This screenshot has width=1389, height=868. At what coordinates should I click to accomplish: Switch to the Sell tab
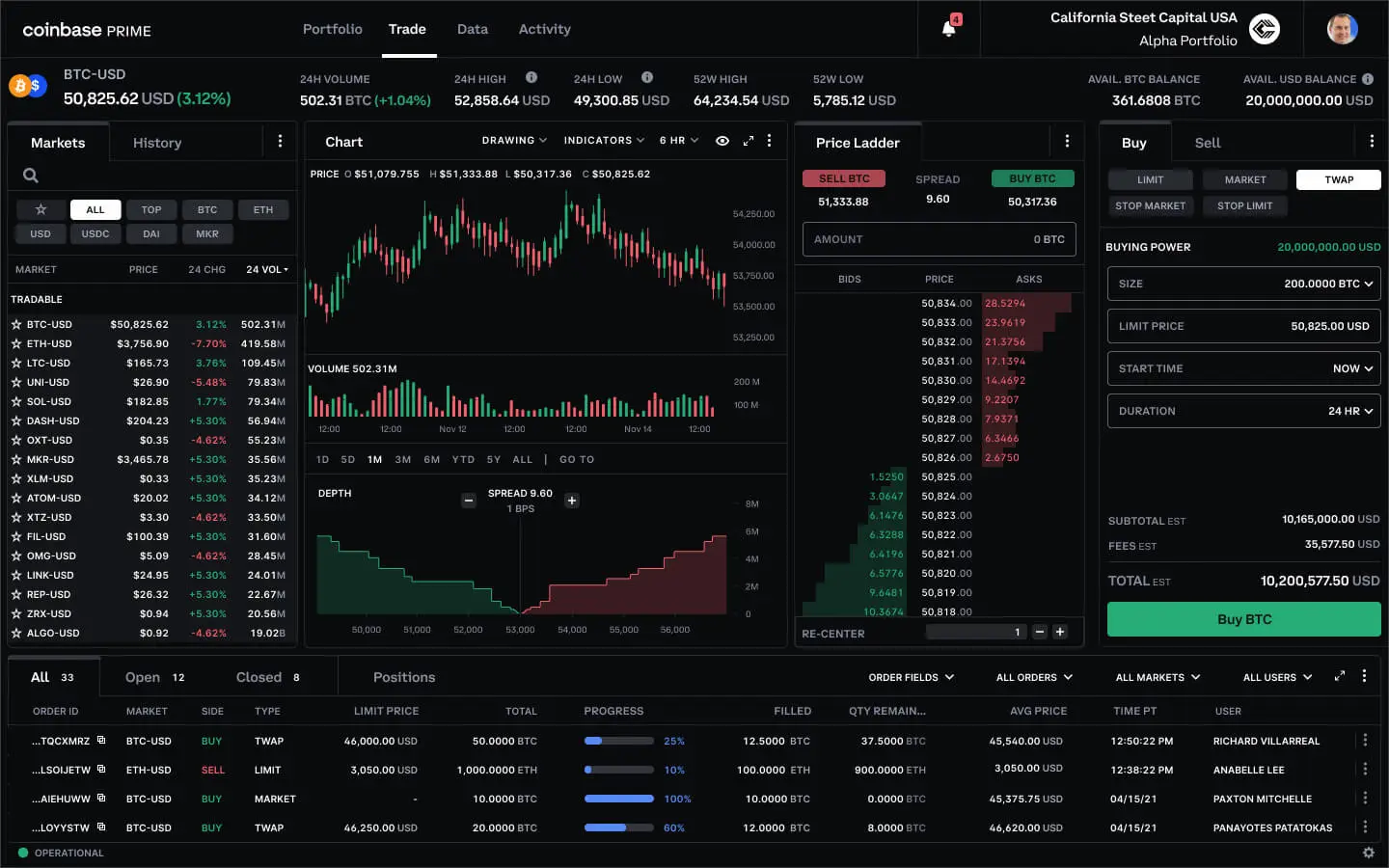coord(1208,142)
